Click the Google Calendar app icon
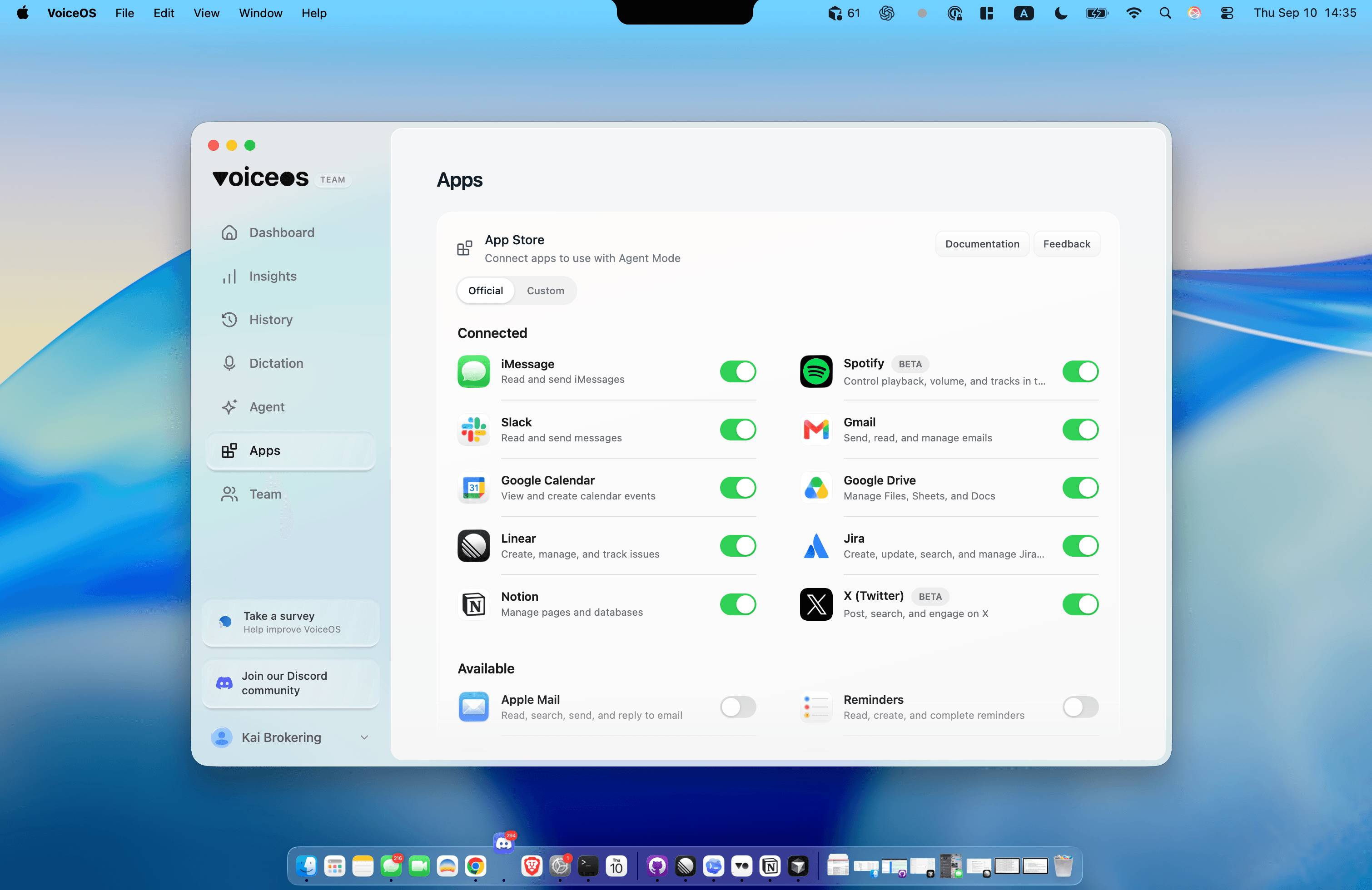 (x=473, y=488)
